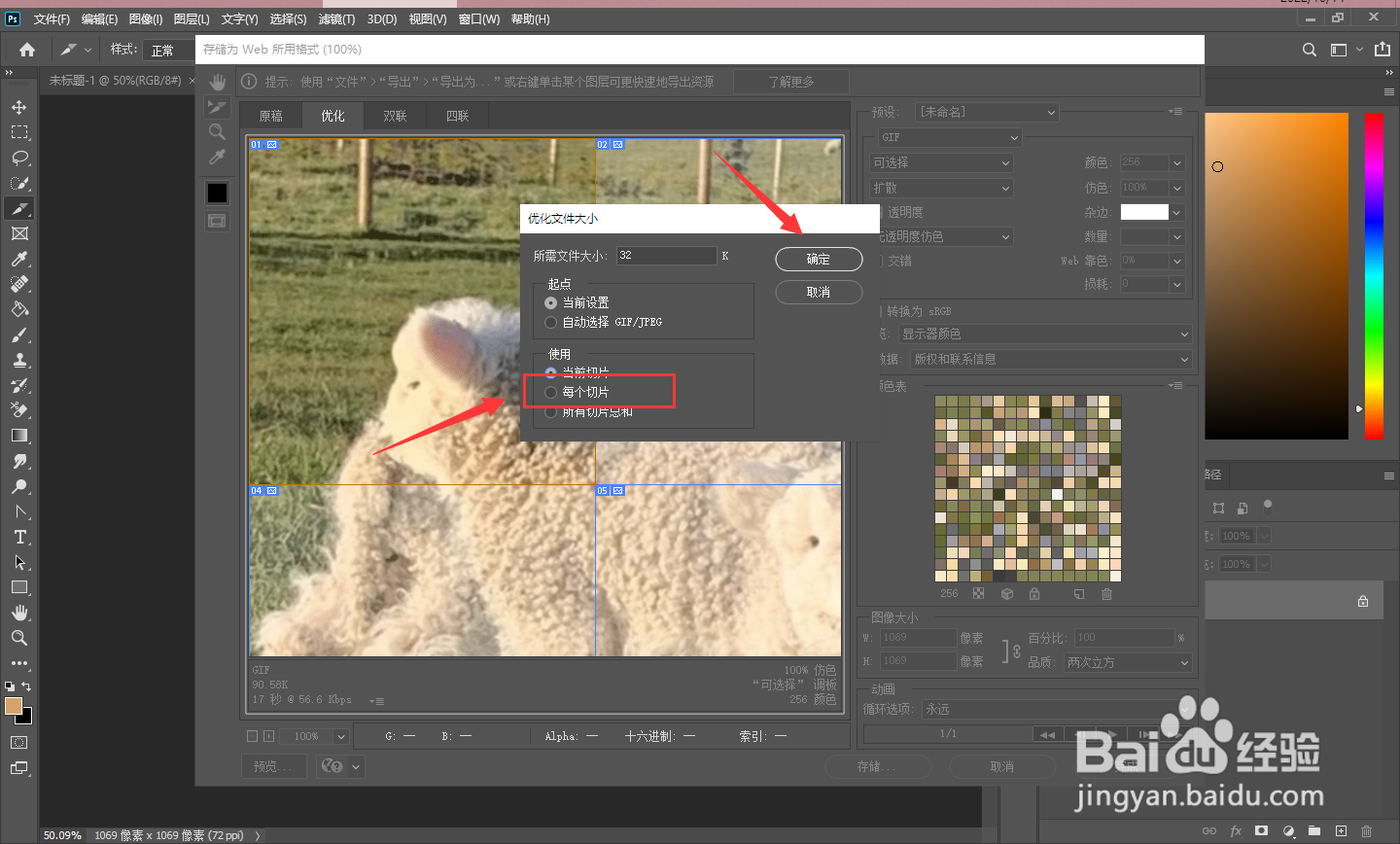Select the Gradient tool

19,436
